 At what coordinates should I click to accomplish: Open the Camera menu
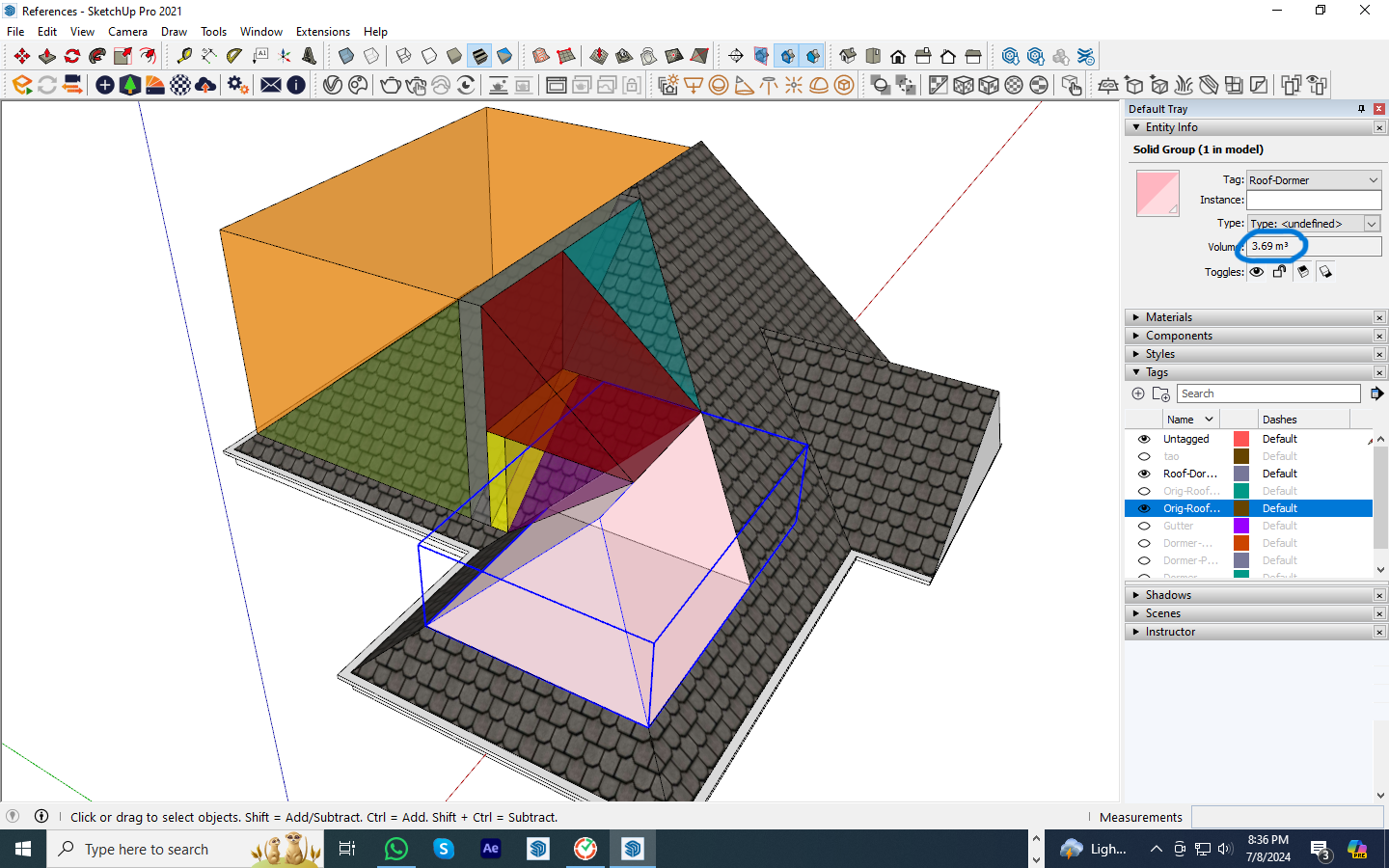click(127, 32)
